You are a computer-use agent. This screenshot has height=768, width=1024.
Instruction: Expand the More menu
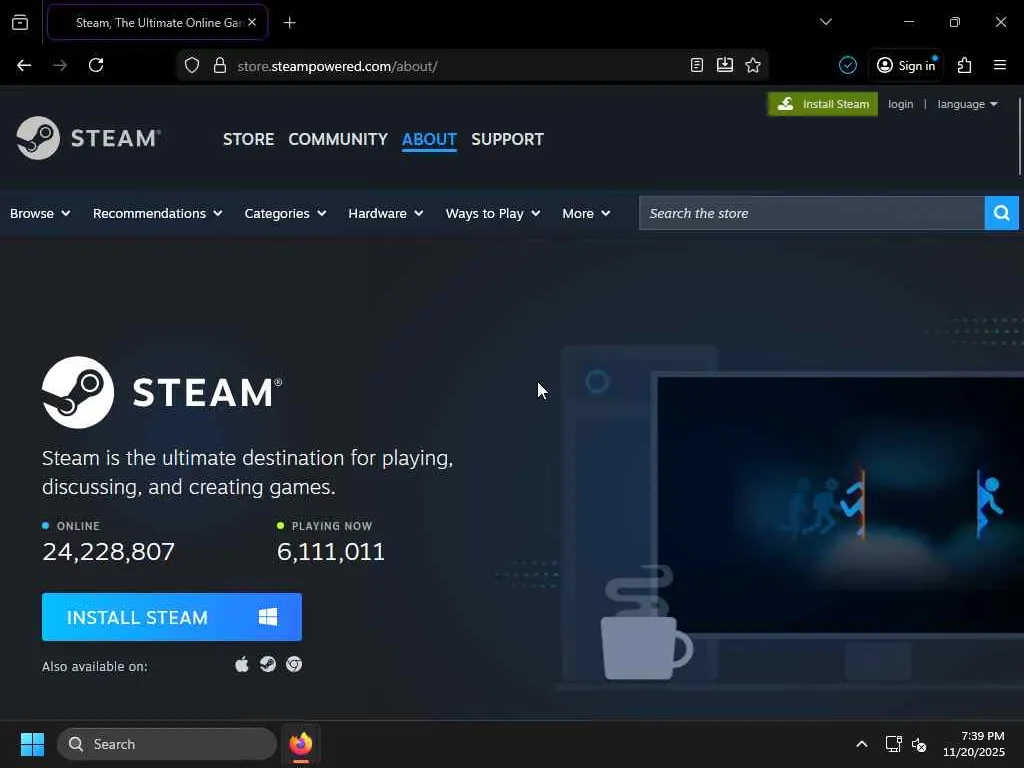pyautogui.click(x=586, y=214)
